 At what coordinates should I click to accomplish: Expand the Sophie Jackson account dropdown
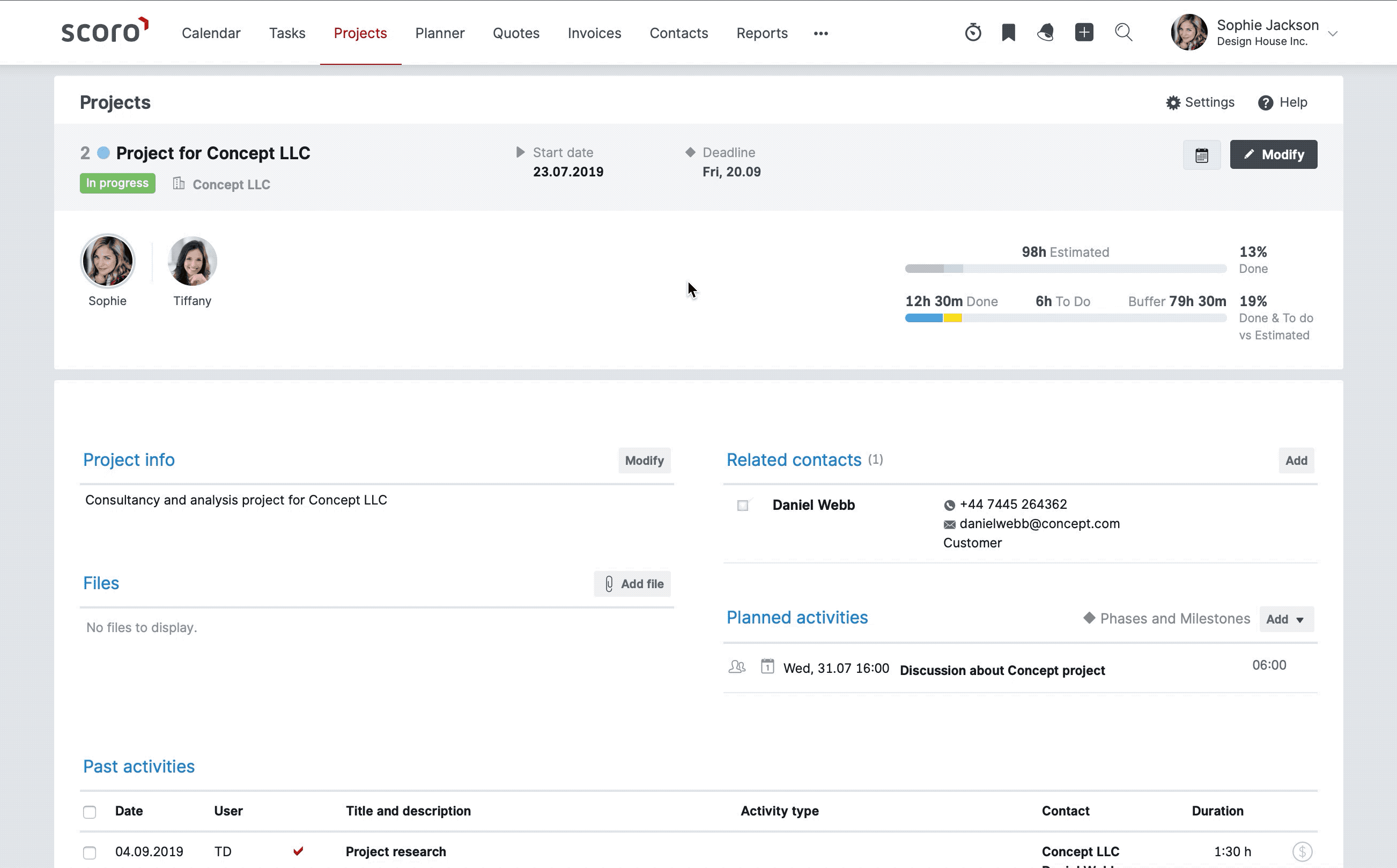click(1333, 34)
